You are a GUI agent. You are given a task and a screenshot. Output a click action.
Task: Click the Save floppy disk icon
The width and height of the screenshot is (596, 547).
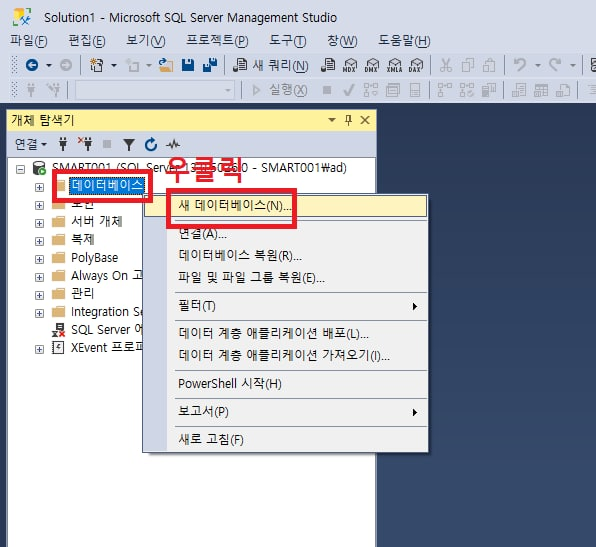(x=188, y=65)
